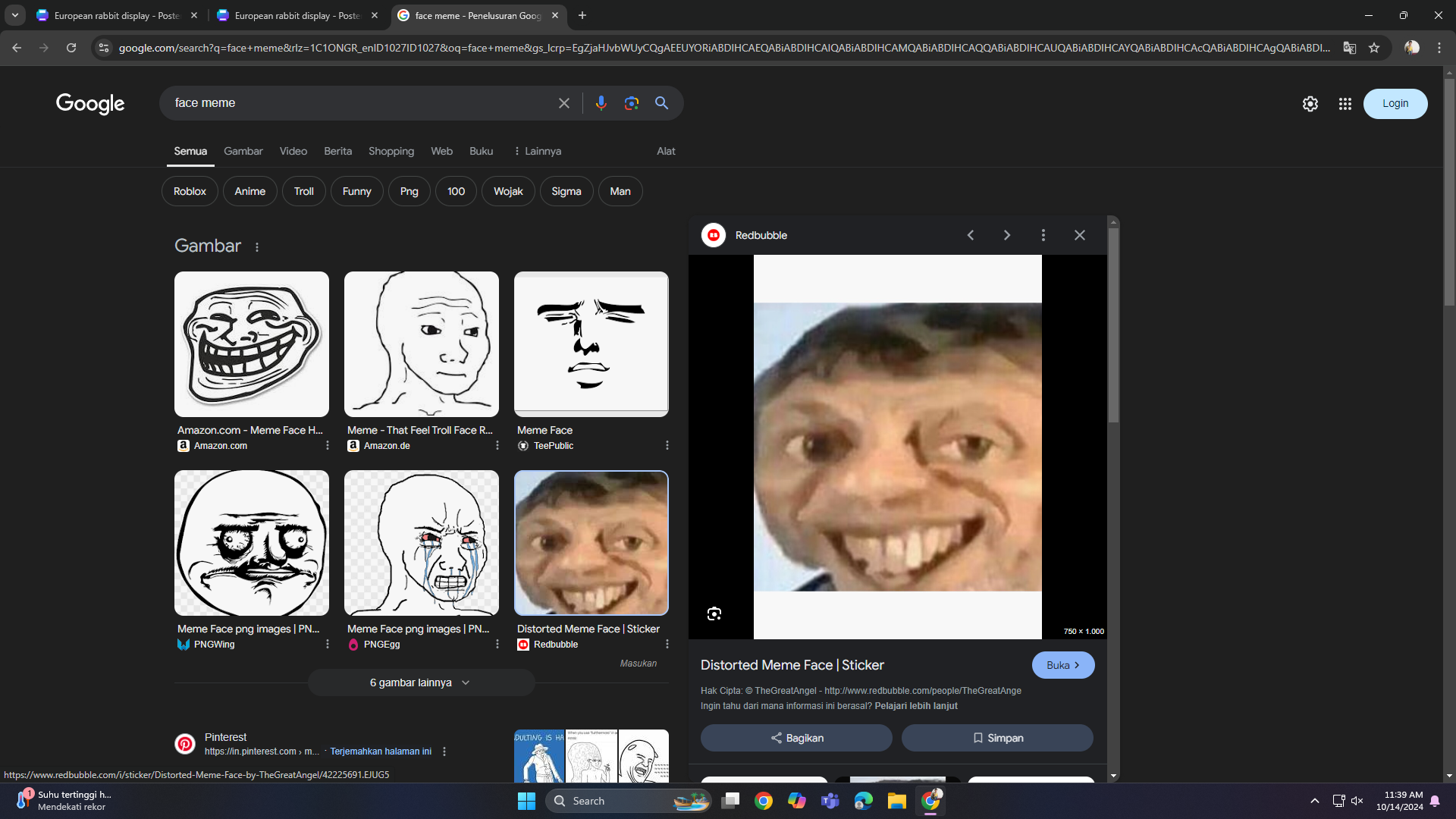
Task: Click the voice search microphone icon
Action: click(x=601, y=103)
